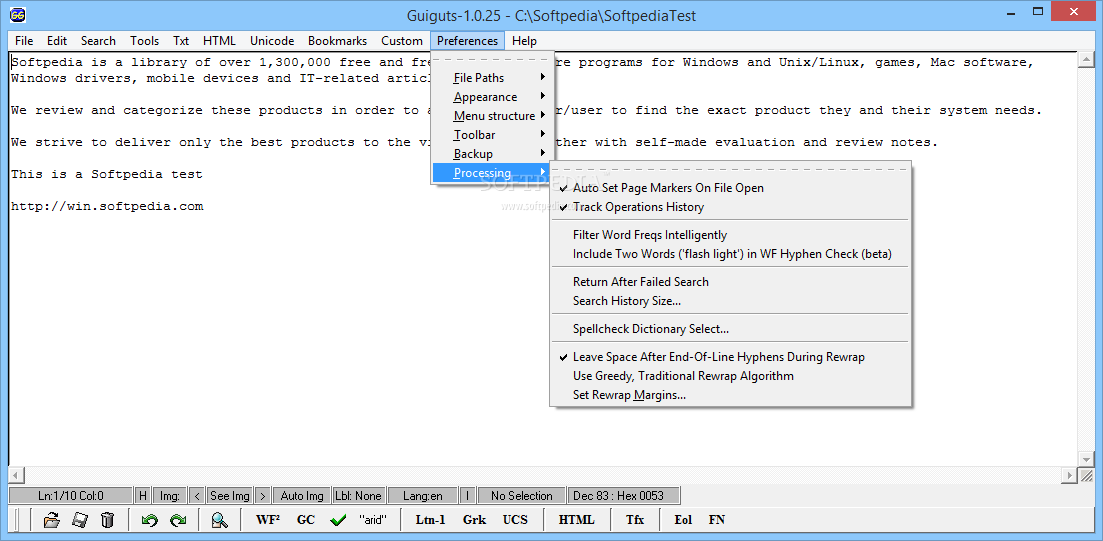
Task: Open Word Frequency with WF² button
Action: pos(268,521)
